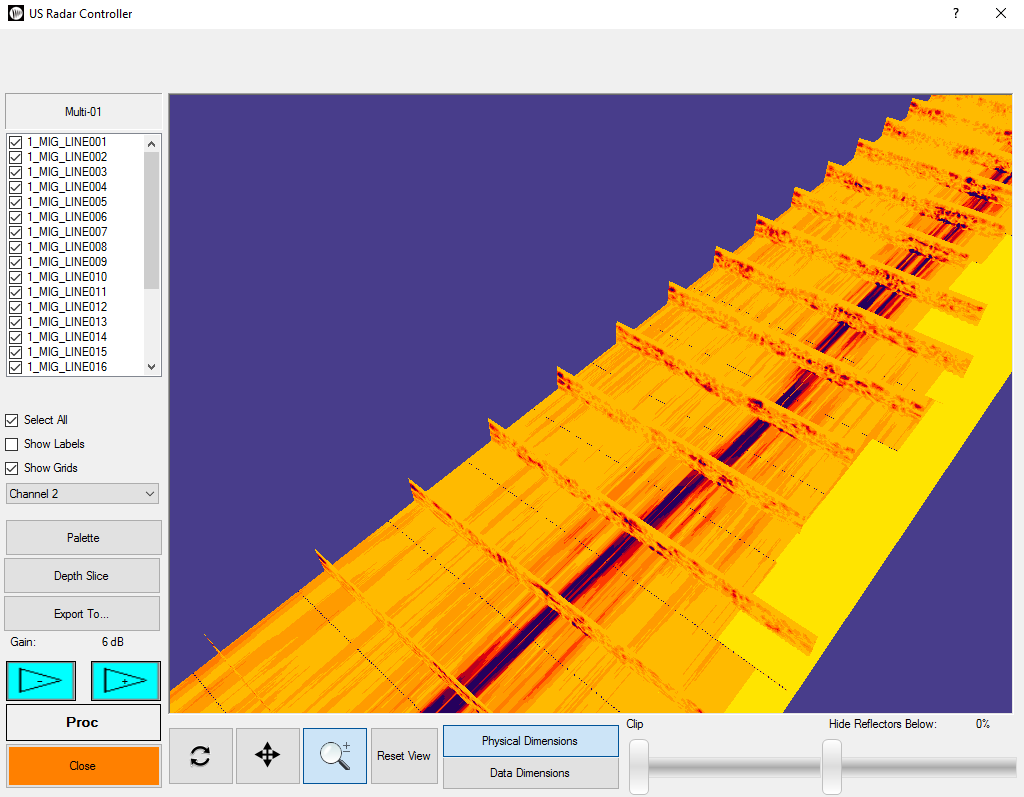
Task: Disable the Show Grids checkbox
Action: pyautogui.click(x=12, y=468)
